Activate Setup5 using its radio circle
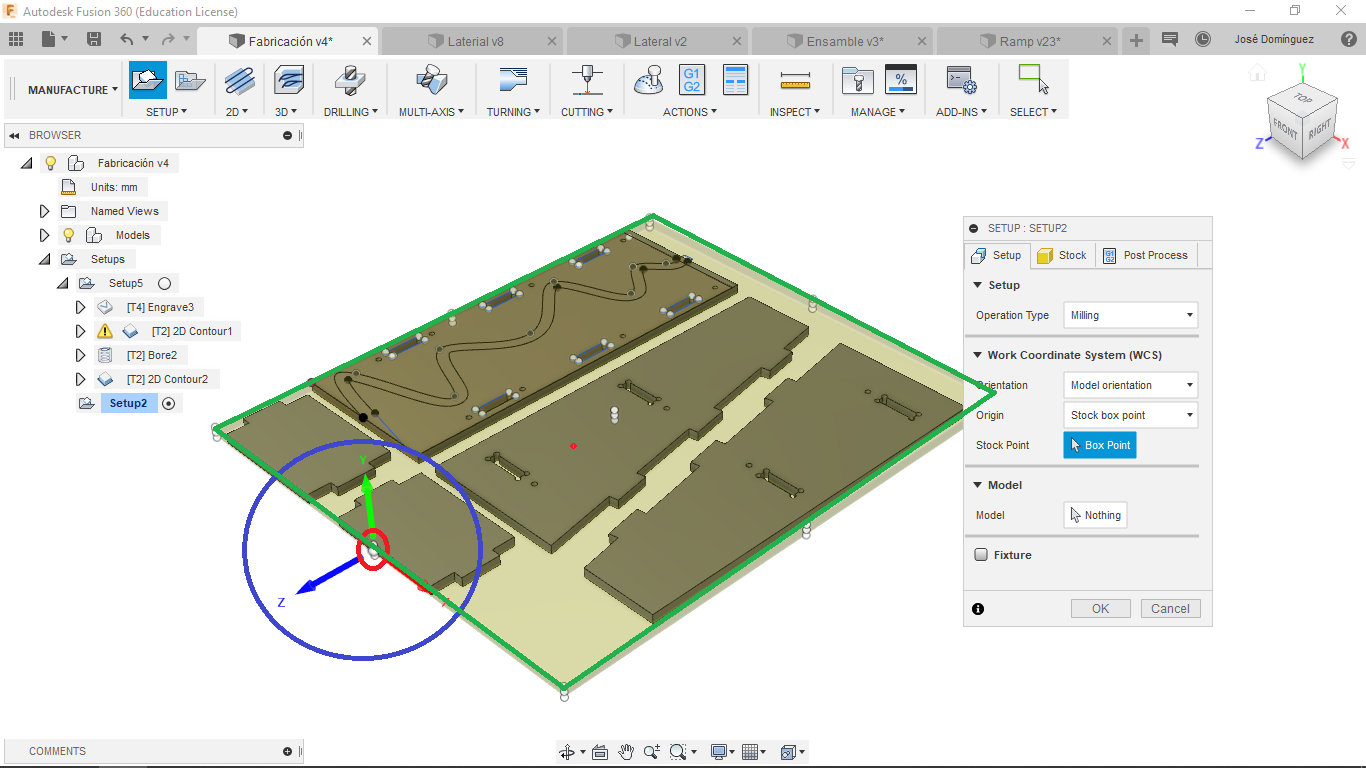The width and height of the screenshot is (1366, 768). [165, 283]
